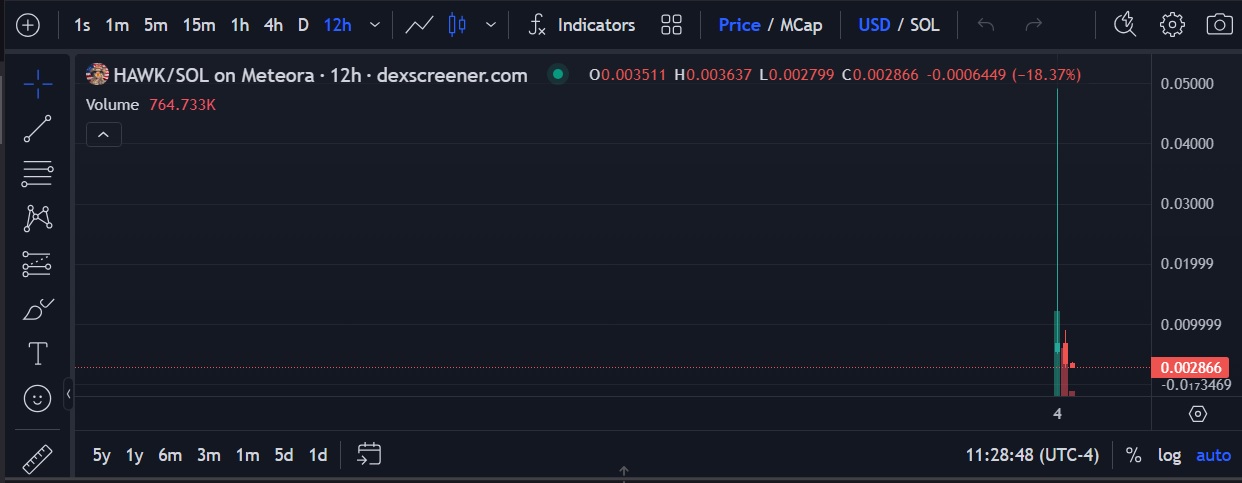Set range to 1d
Image resolution: width=1242 pixels, height=483 pixels.
[x=318, y=455]
